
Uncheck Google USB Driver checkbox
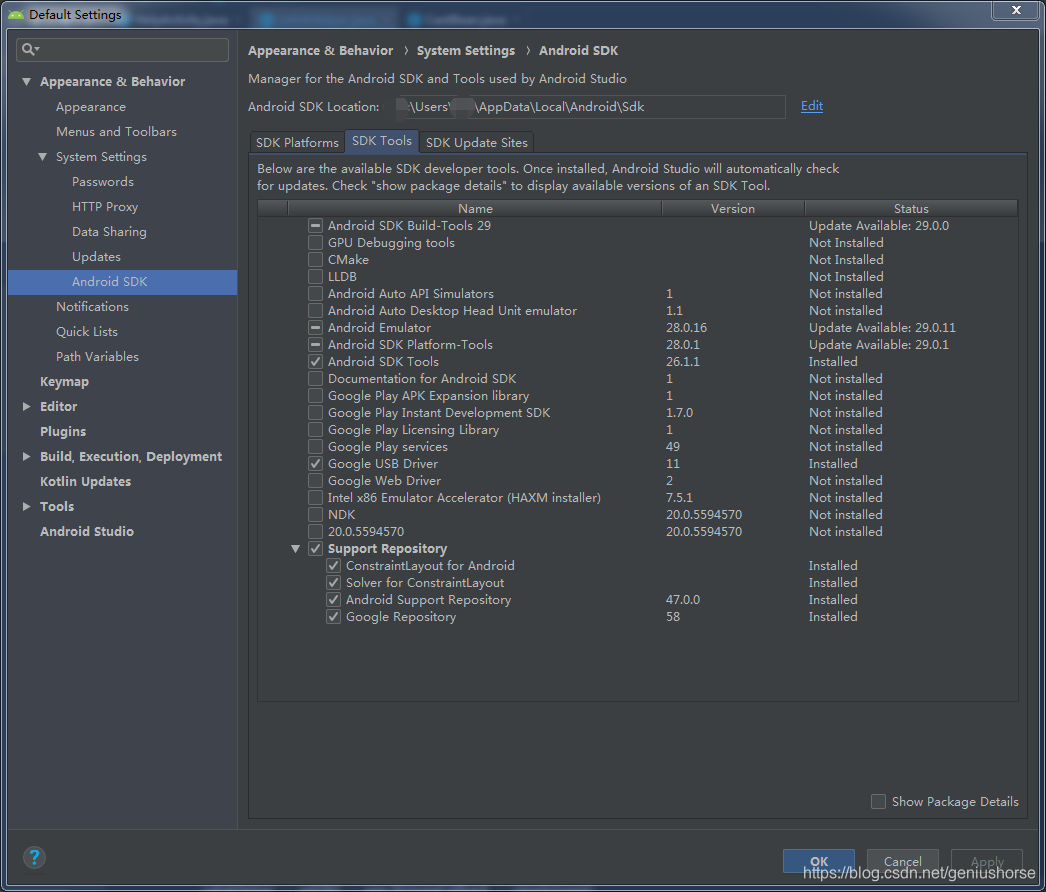316,464
